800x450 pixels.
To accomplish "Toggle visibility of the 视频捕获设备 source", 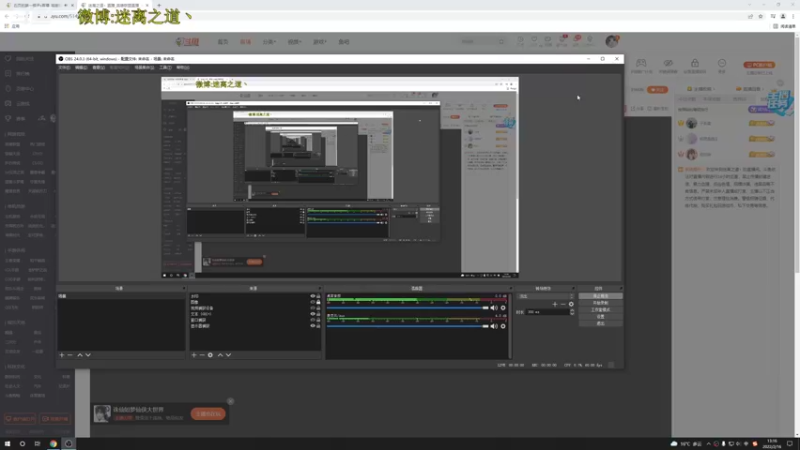I will tap(313, 308).
